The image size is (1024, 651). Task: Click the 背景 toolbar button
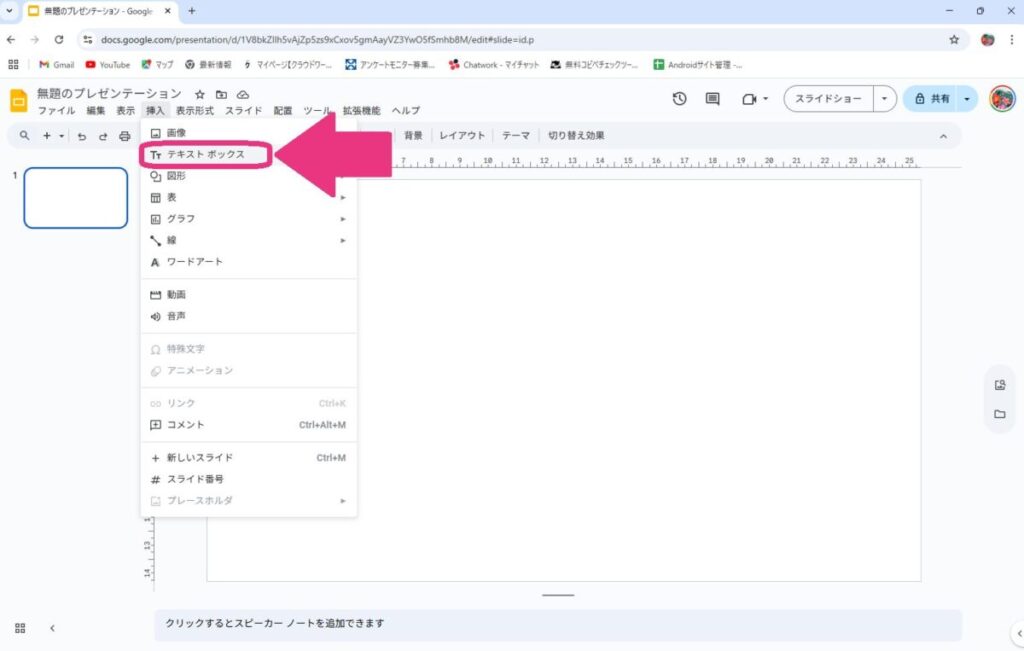(x=413, y=136)
